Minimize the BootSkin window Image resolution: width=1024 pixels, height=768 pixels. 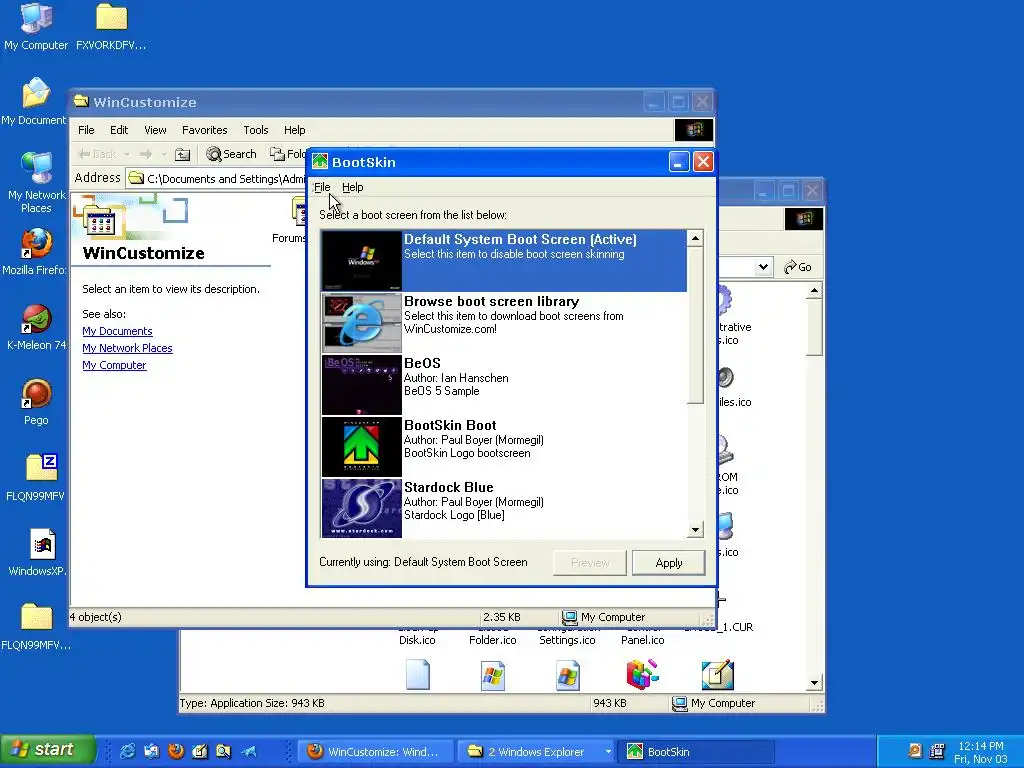point(679,162)
